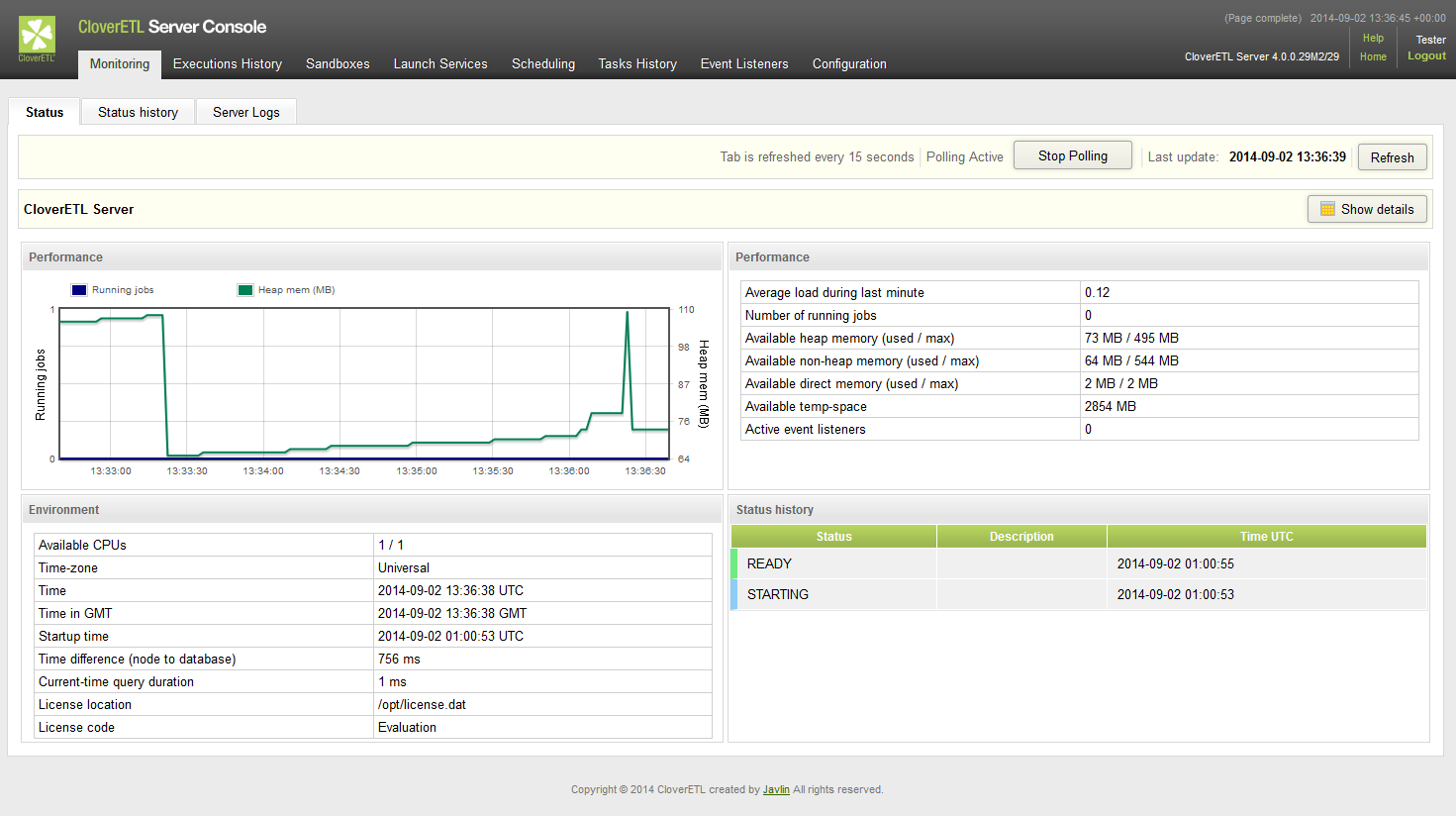The width and height of the screenshot is (1456, 816).
Task: Click the Refresh button
Action: tap(1393, 157)
